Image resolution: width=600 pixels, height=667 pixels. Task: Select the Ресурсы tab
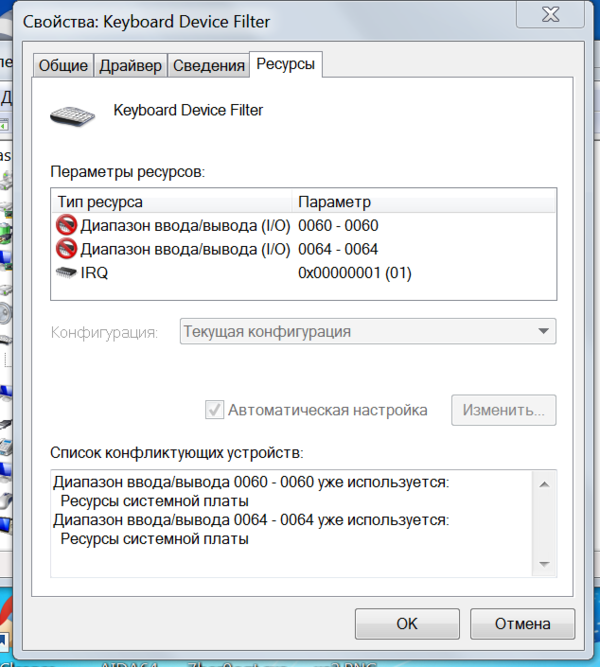point(286,64)
